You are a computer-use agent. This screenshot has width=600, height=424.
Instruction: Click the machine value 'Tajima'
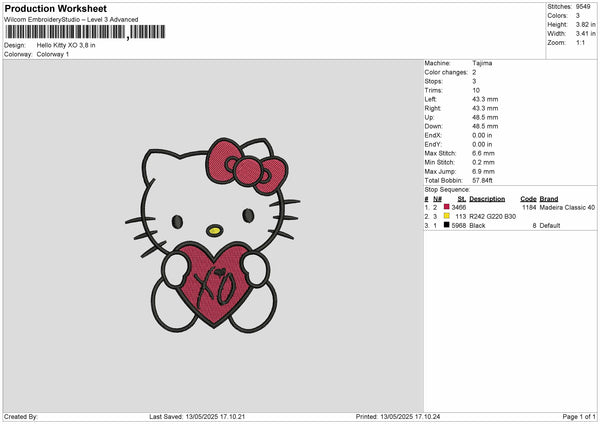click(x=482, y=63)
